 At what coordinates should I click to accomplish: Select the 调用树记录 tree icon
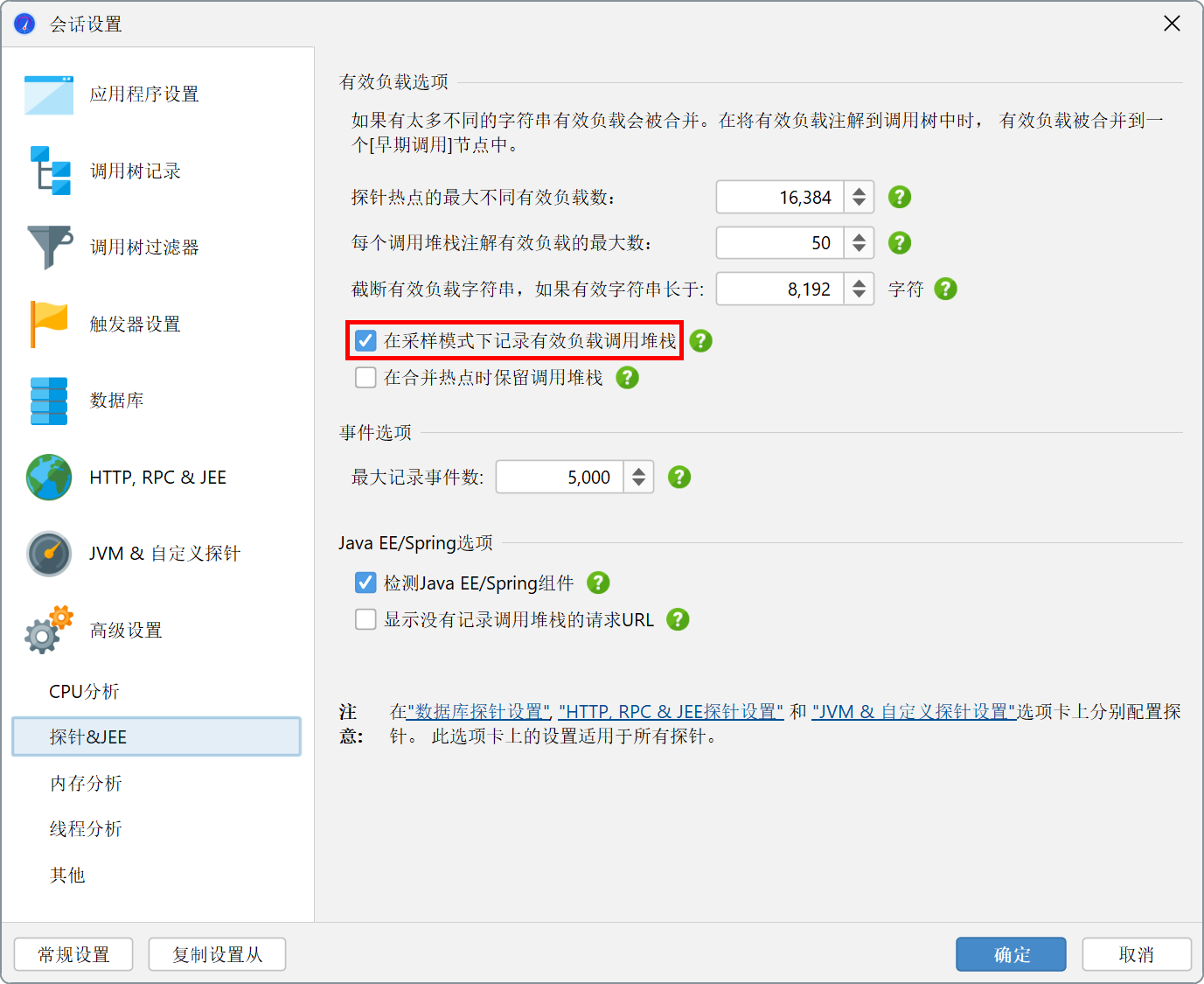pyautogui.click(x=50, y=171)
